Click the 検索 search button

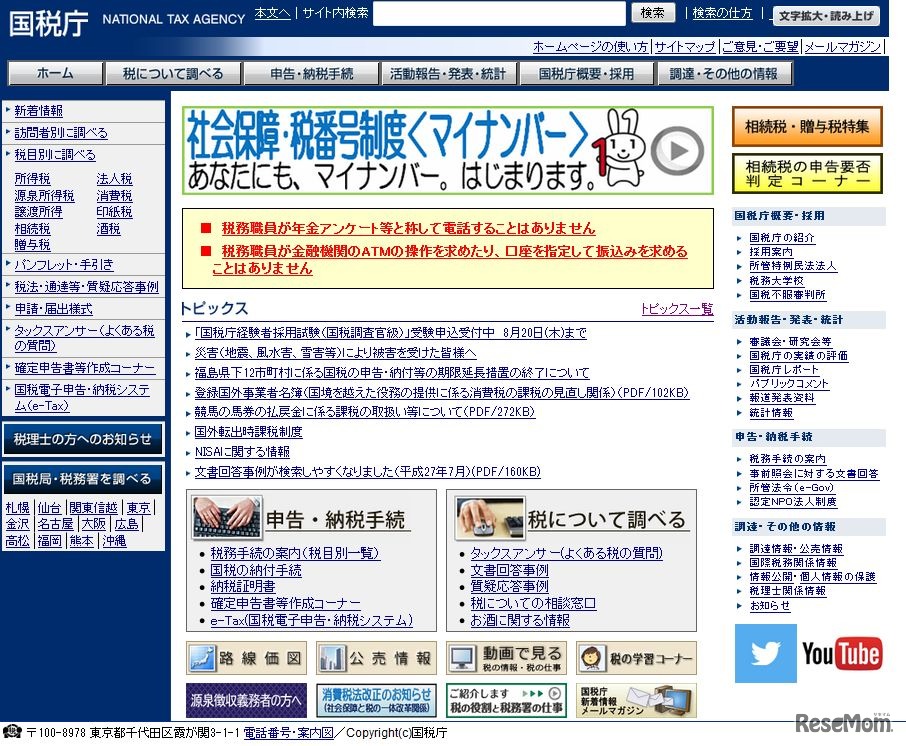point(651,13)
